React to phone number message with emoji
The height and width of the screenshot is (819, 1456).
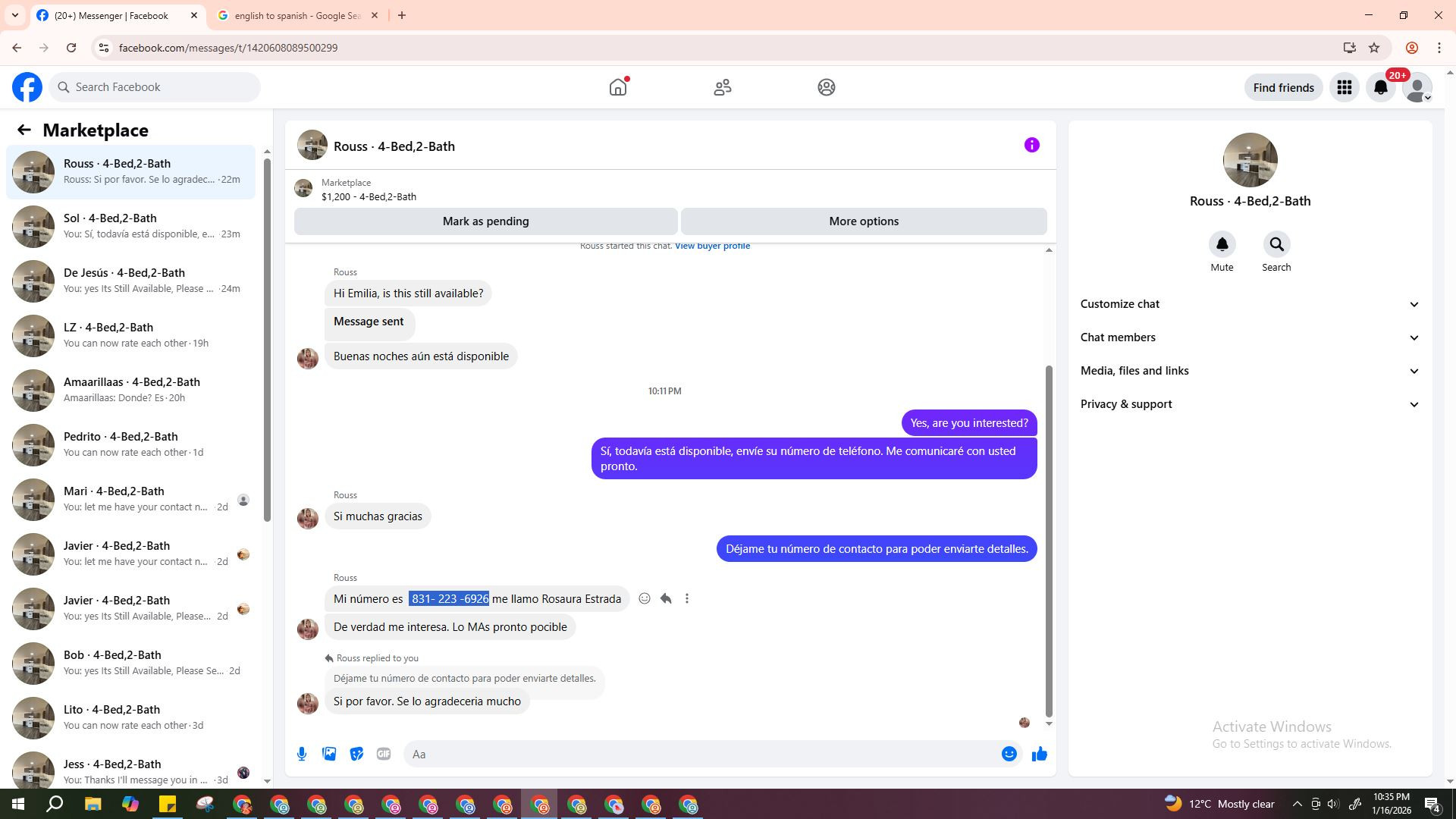[x=645, y=599]
